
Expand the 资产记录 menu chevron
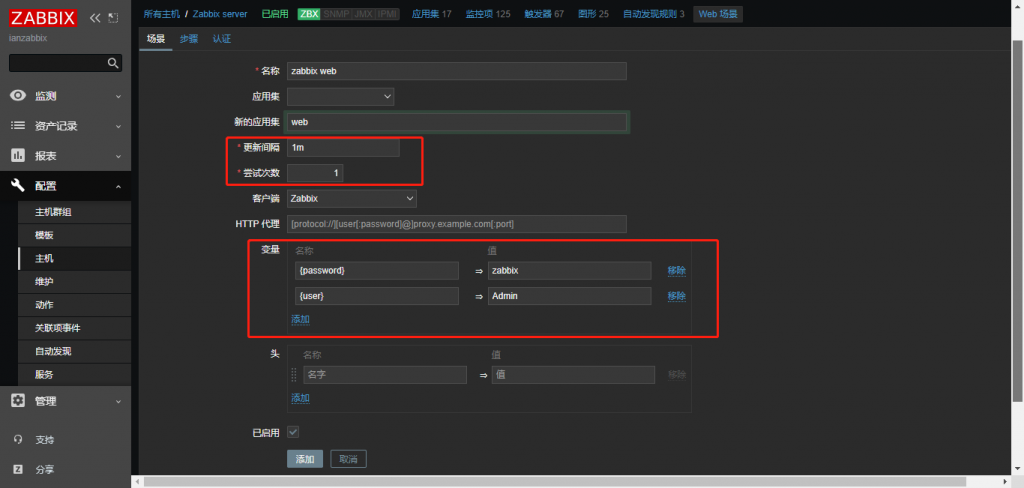(118, 127)
